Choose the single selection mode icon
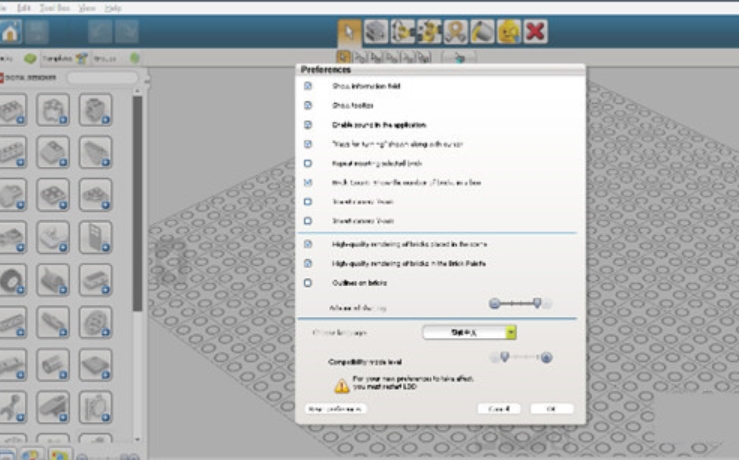The height and width of the screenshot is (460, 739). (x=344, y=58)
